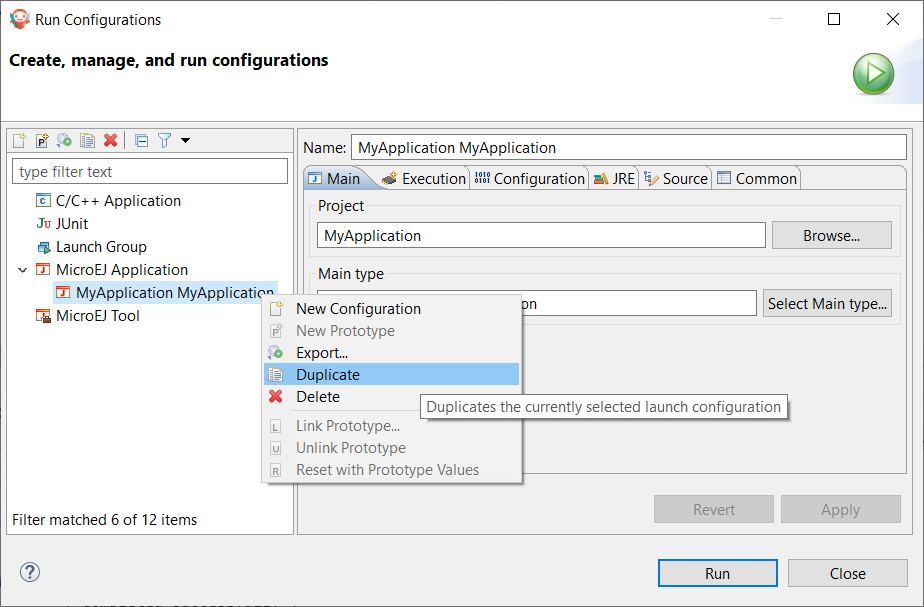Click the help question mark icon
The height and width of the screenshot is (607, 924).
click(29, 572)
